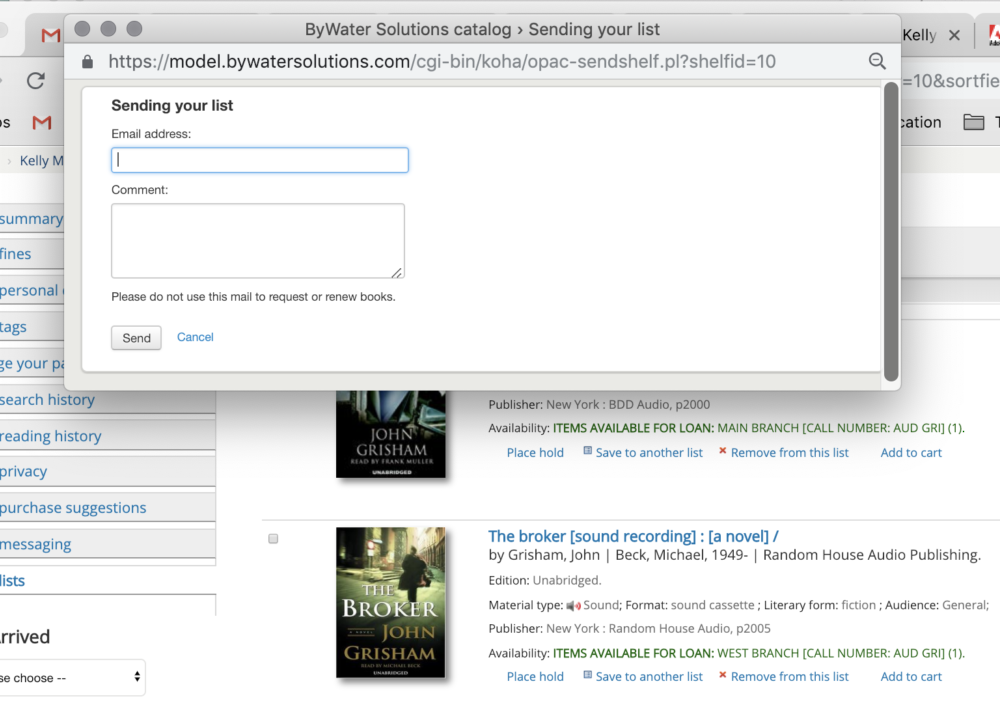1000x703 pixels.
Task: Click the list icon beside The broker's Save link
Action: 587,675
